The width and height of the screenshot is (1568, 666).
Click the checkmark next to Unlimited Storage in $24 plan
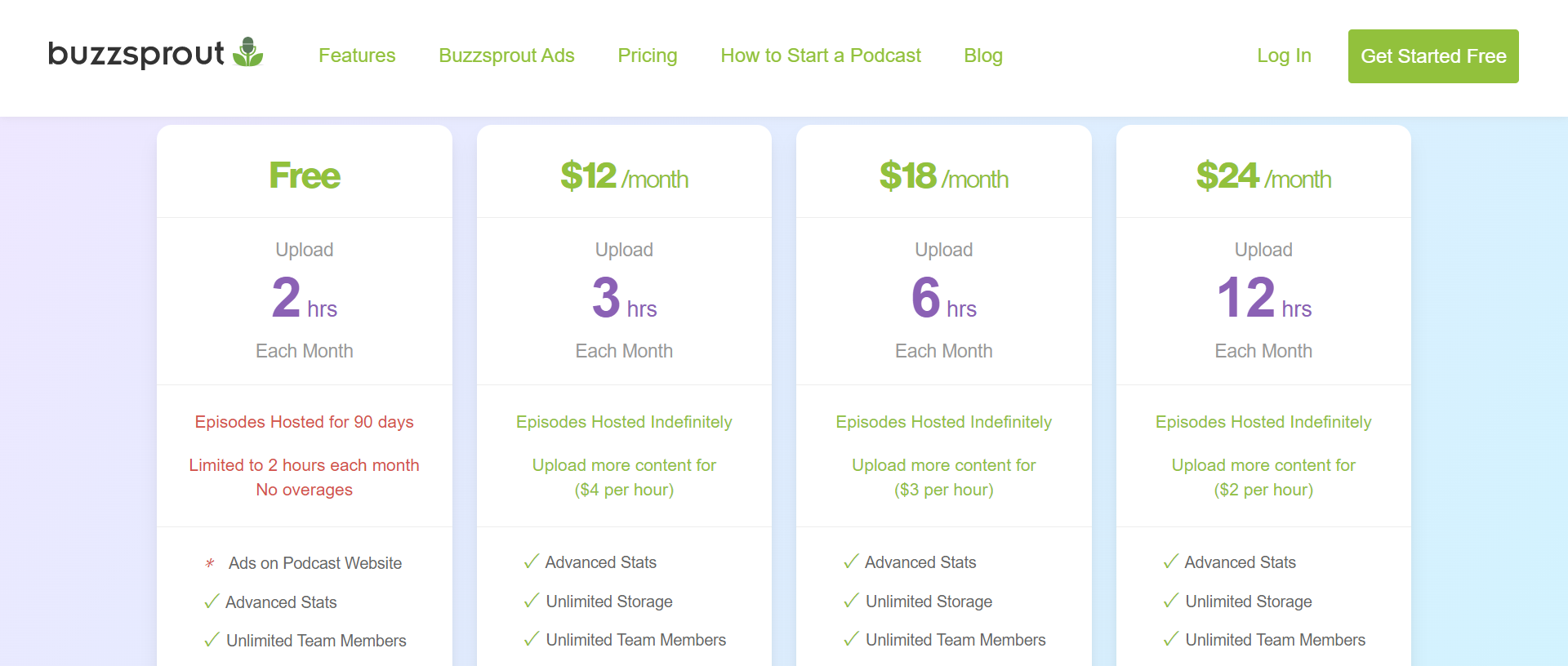[x=1170, y=601]
